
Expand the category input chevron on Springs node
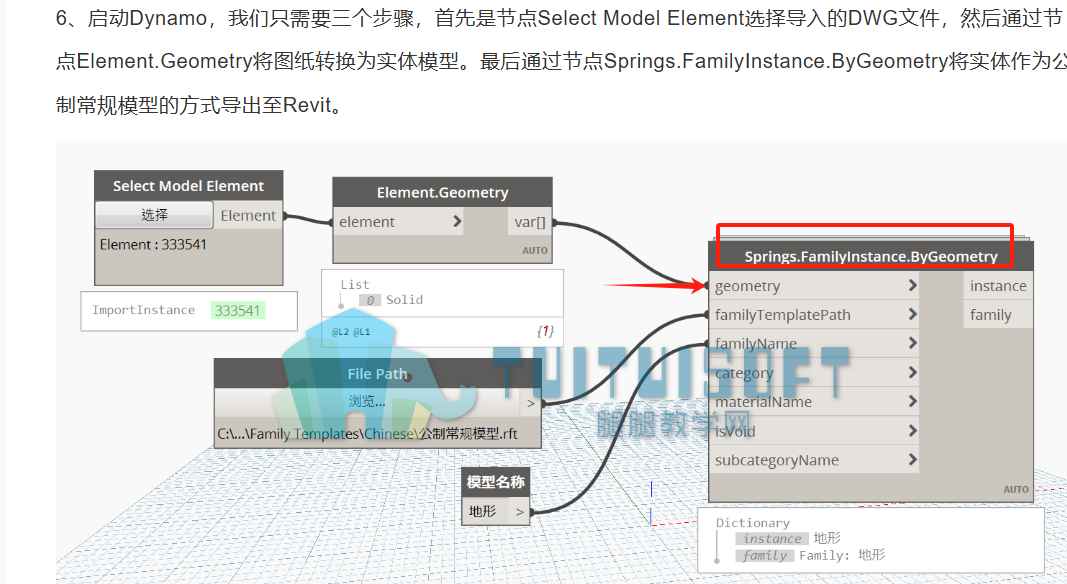tap(911, 372)
